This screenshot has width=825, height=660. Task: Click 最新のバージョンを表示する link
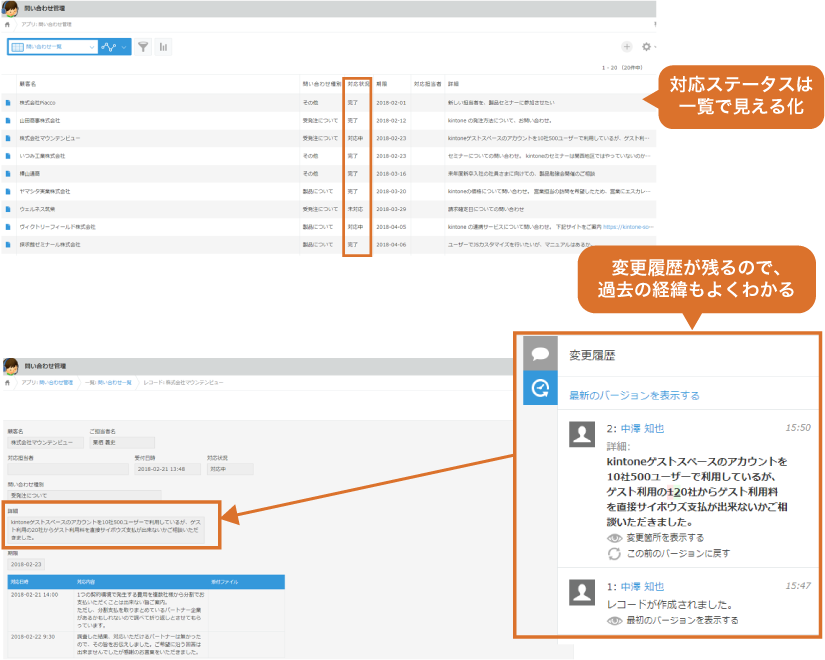pos(634,395)
